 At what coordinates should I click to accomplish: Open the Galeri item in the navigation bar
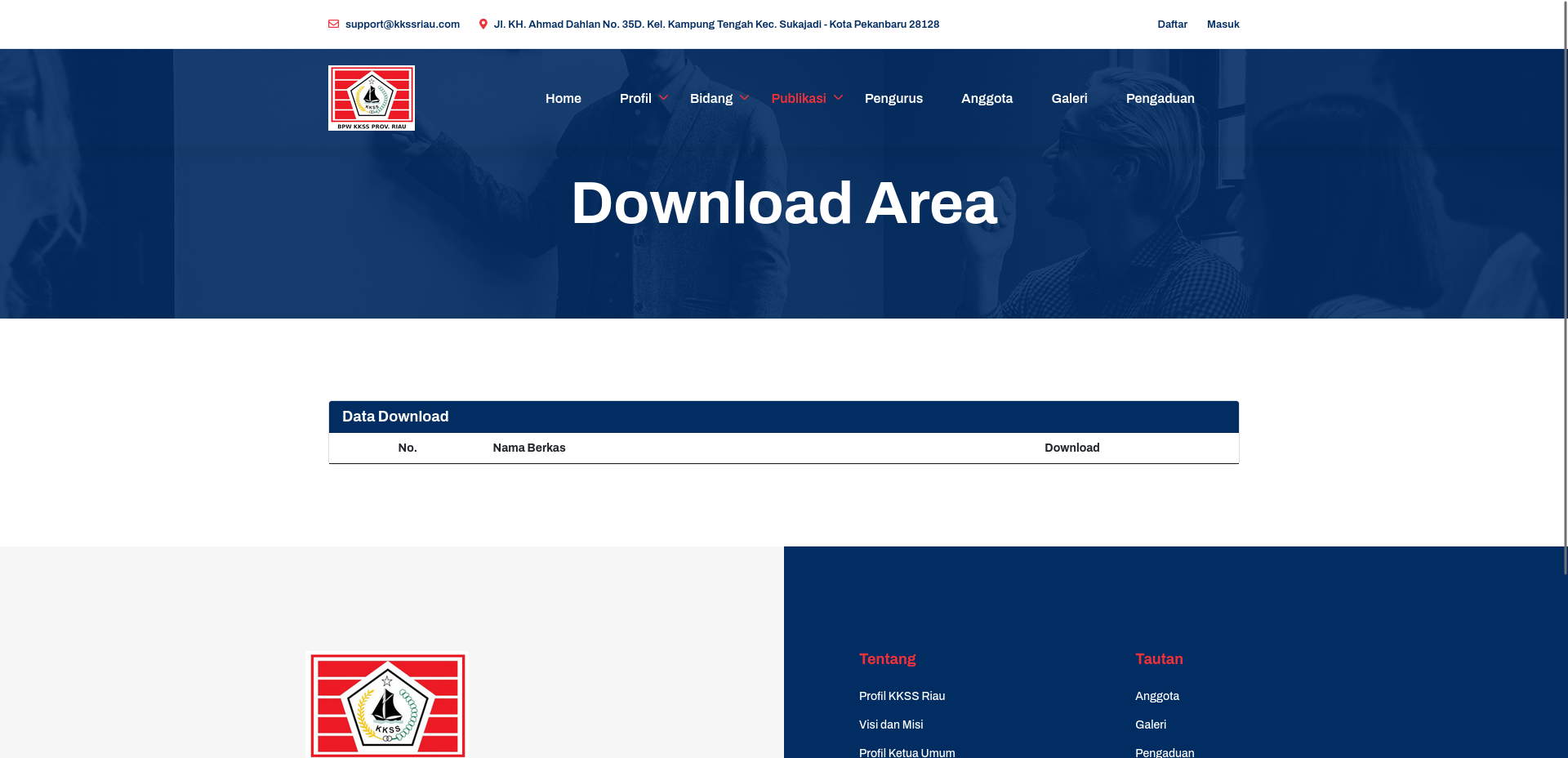point(1069,99)
